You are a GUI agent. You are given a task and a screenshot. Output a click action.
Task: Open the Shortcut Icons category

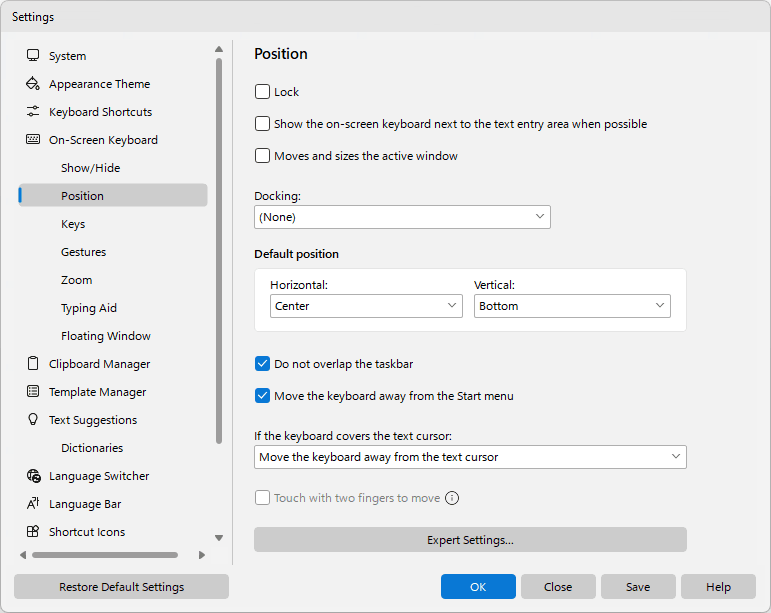pyautogui.click(x=87, y=532)
